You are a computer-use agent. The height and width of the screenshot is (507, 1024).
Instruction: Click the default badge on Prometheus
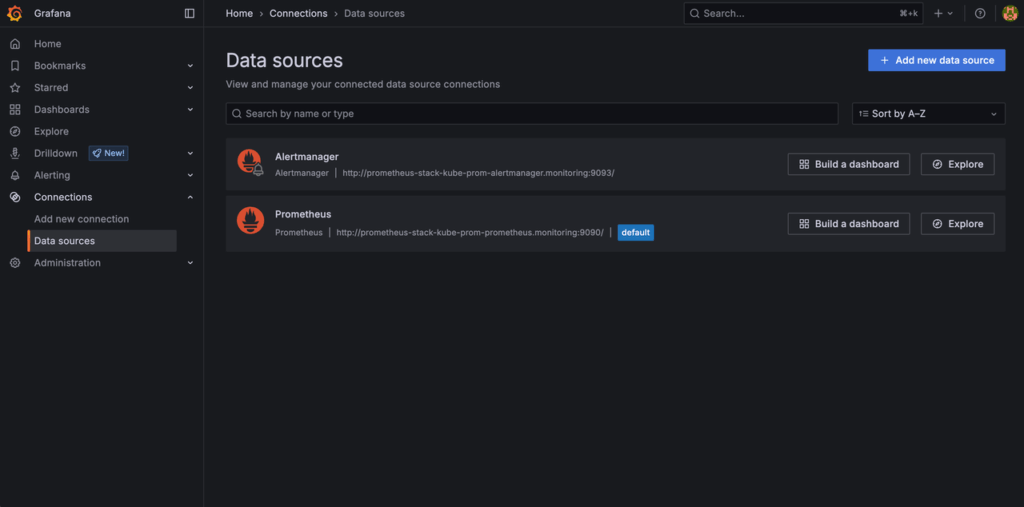coord(635,233)
